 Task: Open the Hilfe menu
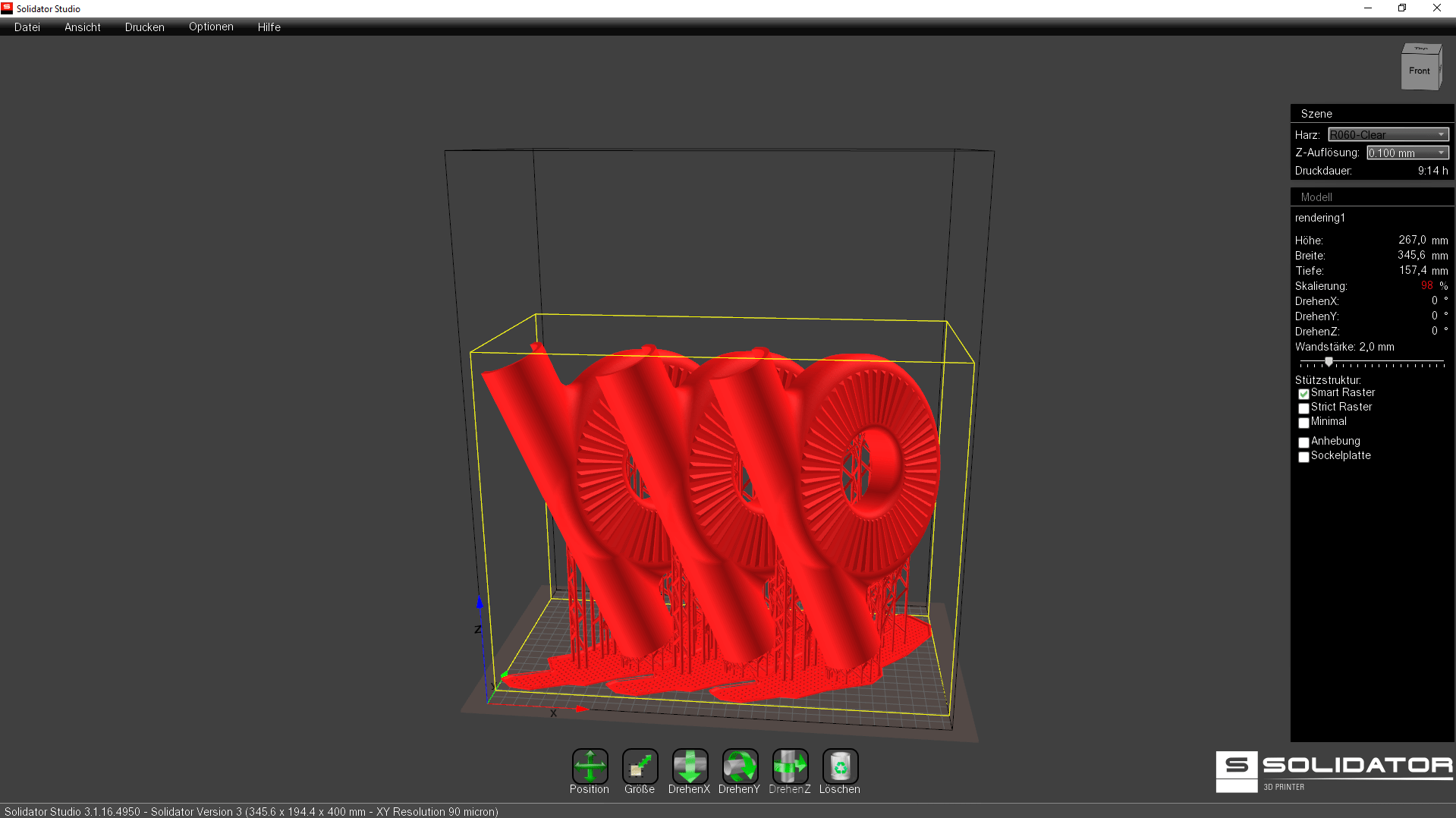269,27
